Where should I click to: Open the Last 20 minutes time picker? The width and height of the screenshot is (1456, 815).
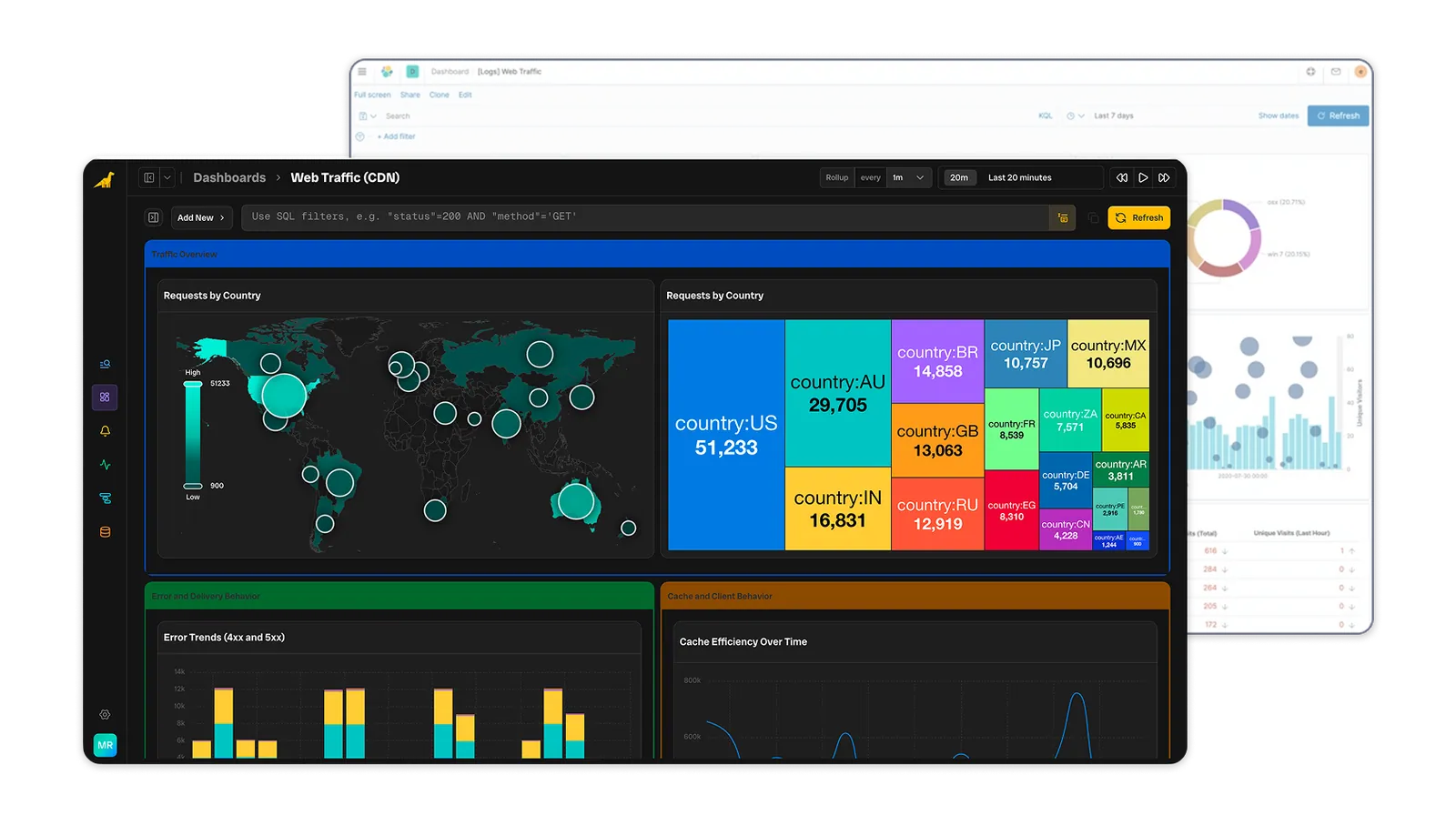click(x=1020, y=177)
